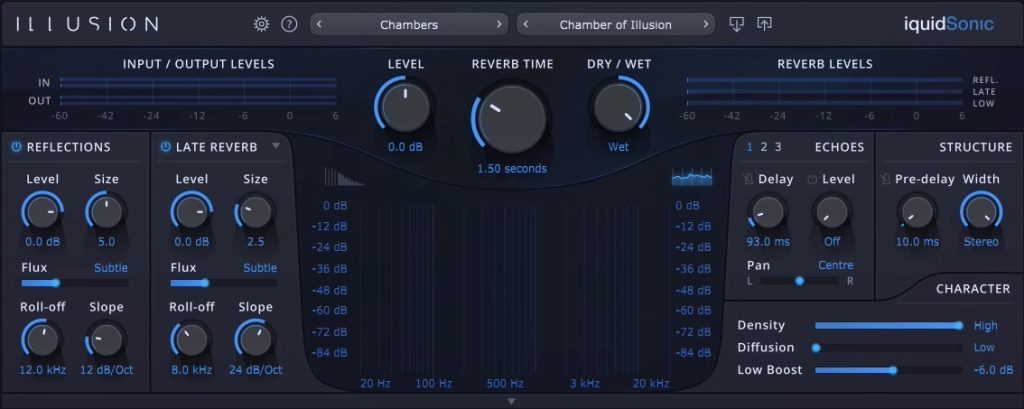Viewport: 1024px width, 409px height.
Task: Select the blue spectrum display icon
Action: [691, 178]
